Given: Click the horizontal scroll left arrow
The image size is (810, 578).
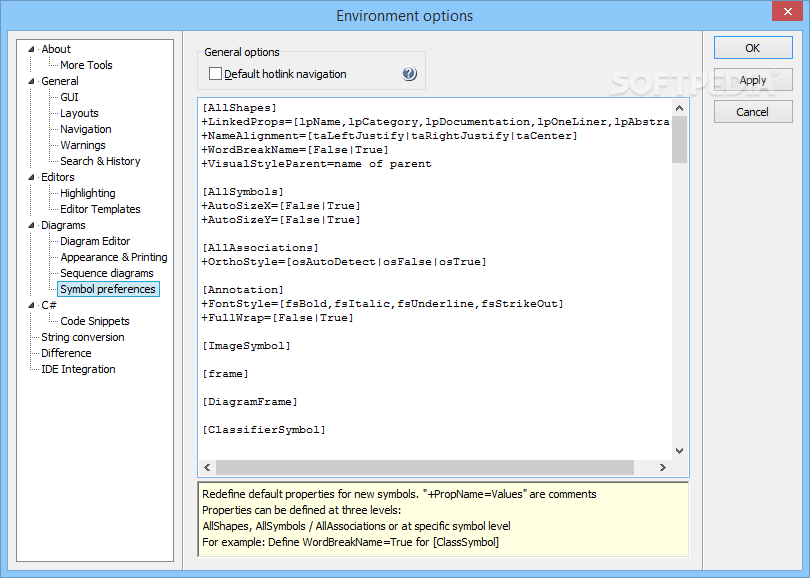Looking at the screenshot, I should coord(207,467).
